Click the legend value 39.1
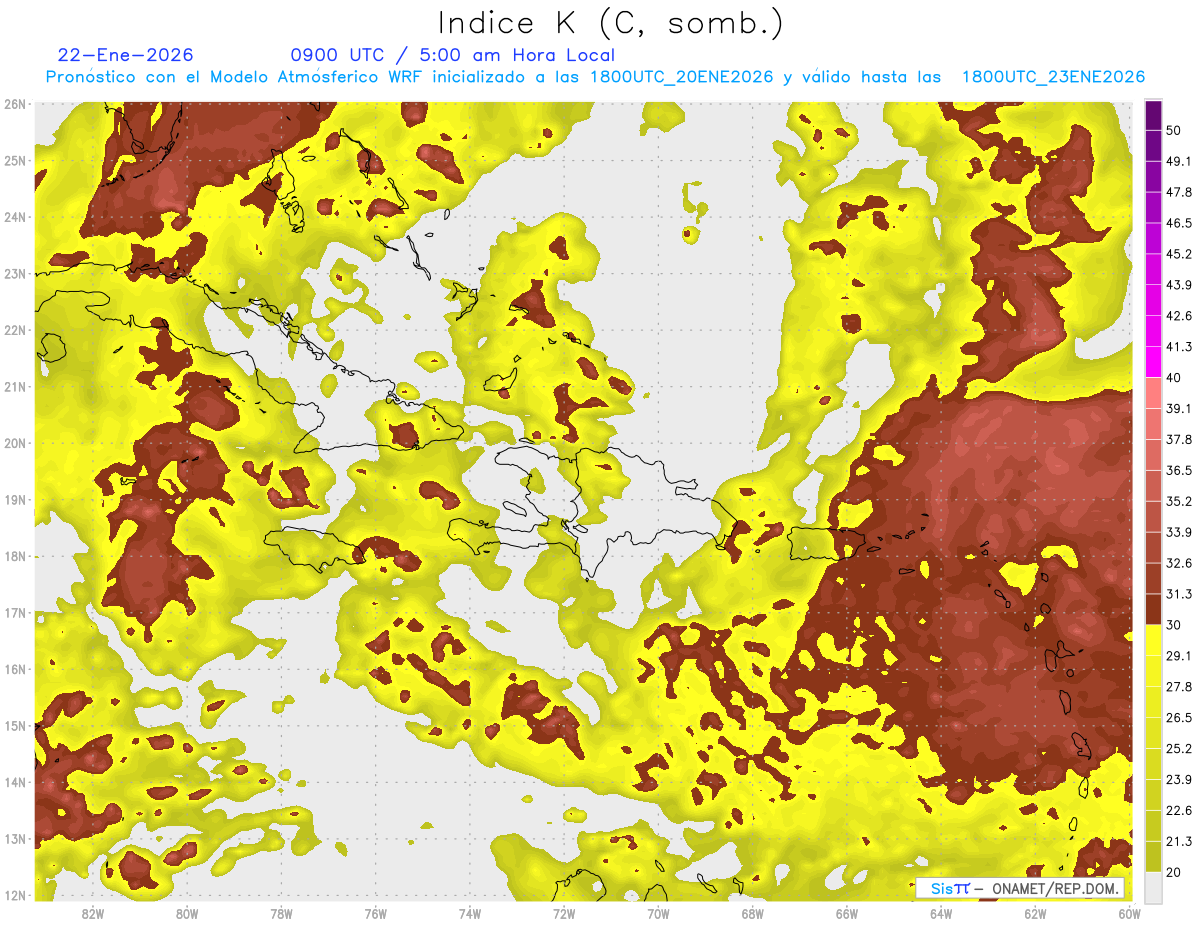 pos(1179,408)
